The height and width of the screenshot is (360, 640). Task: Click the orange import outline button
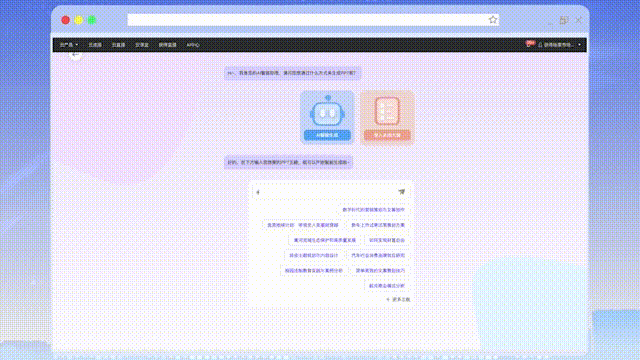click(387, 135)
